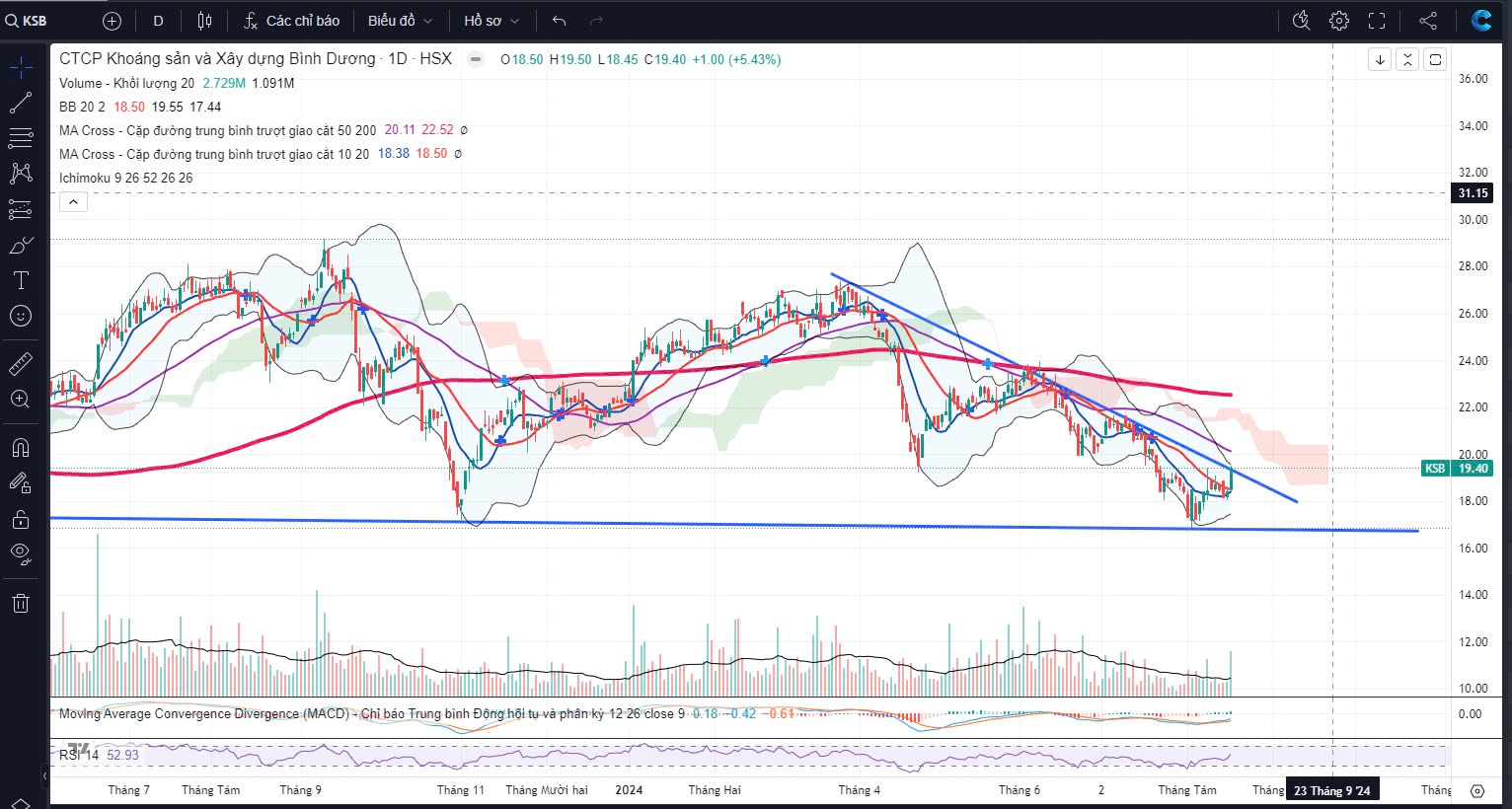Select the MACD indicator legend
The width and height of the screenshot is (1512, 809).
[x=370, y=713]
